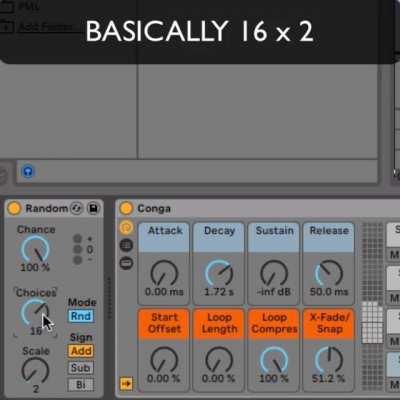Click the Loop Compres macro knob
Screen dimensions: 400x400
[x=274, y=360]
